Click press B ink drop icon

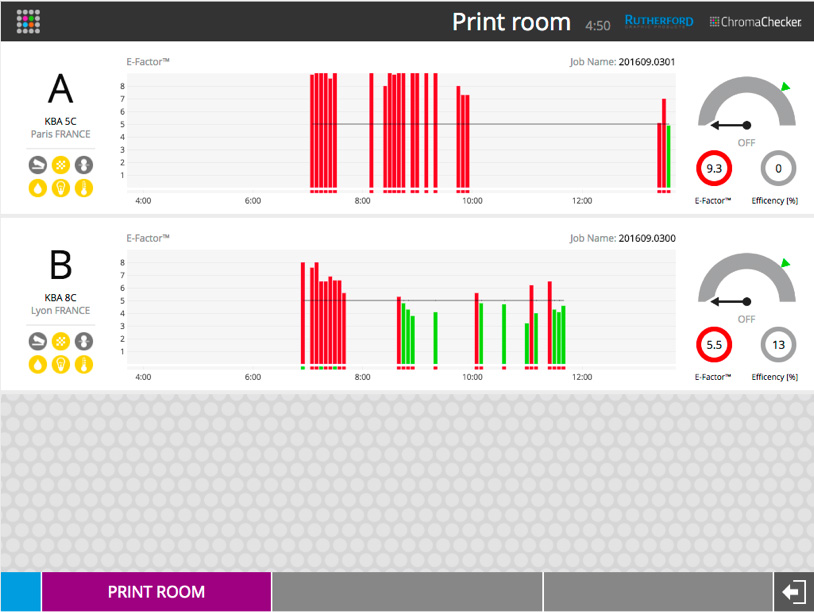(37, 364)
